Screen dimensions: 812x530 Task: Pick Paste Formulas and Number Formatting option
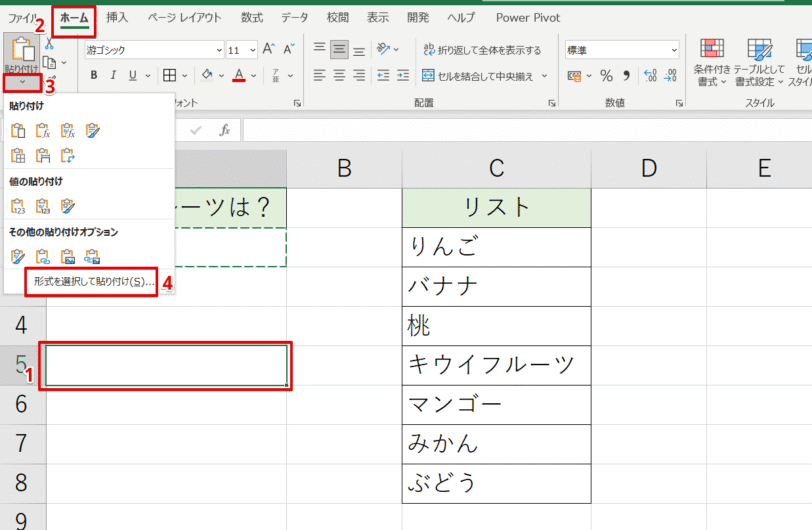[x=68, y=131]
